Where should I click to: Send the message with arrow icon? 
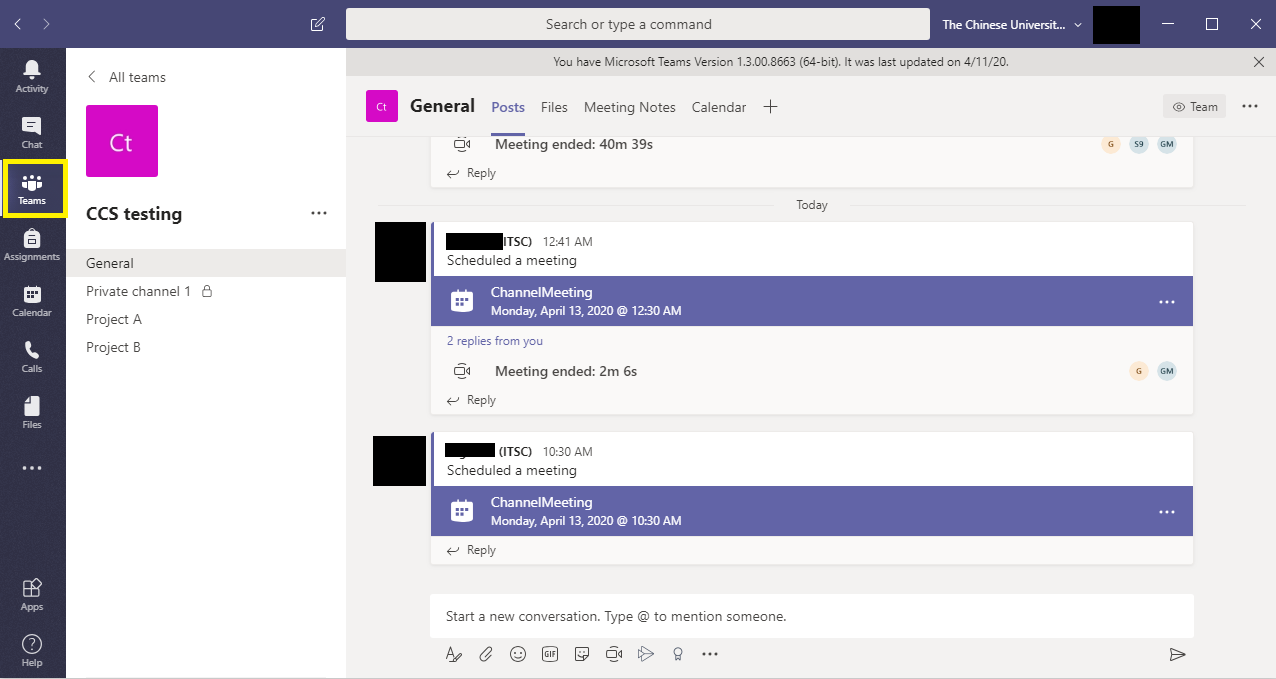click(1178, 654)
